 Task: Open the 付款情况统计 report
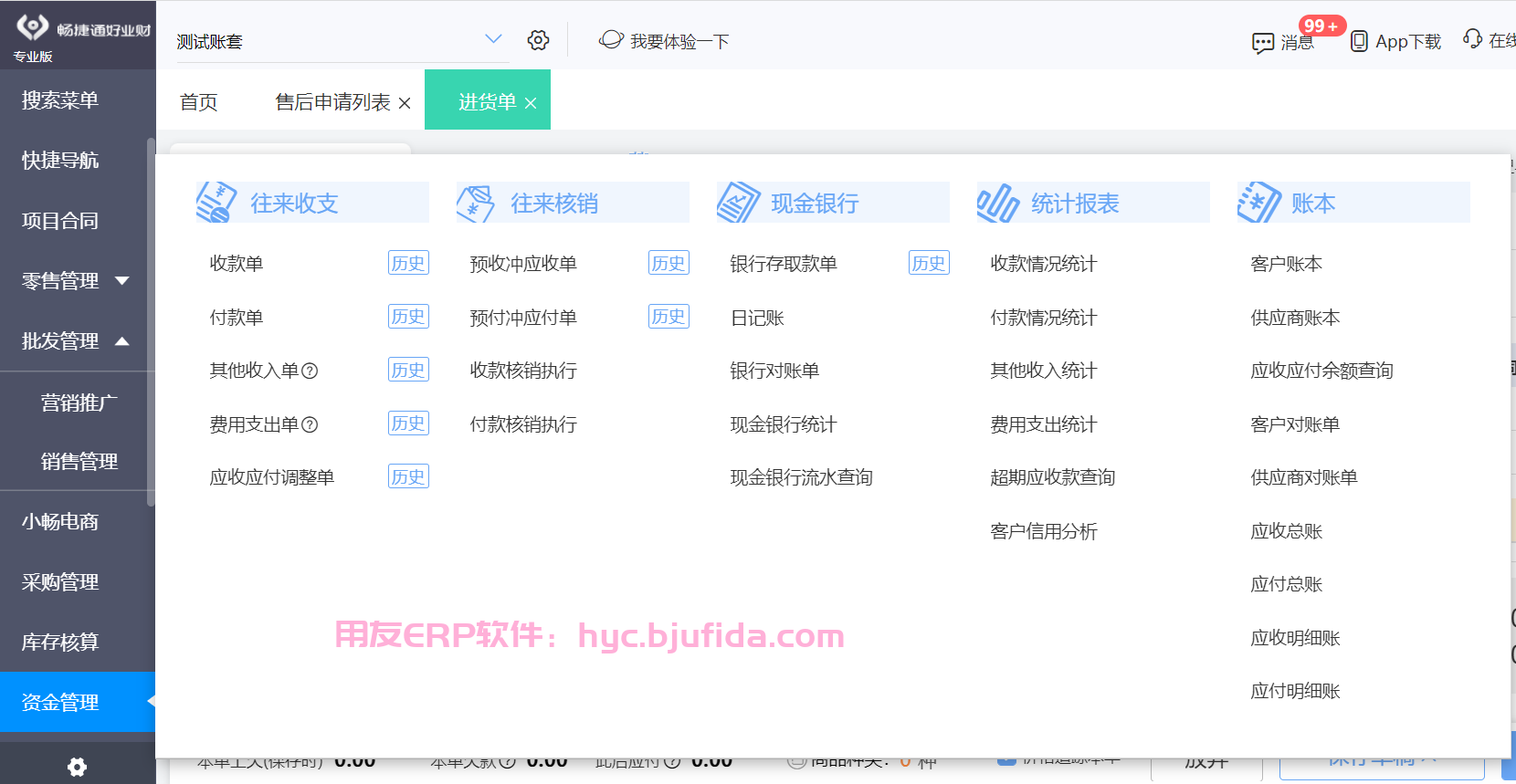1044,318
